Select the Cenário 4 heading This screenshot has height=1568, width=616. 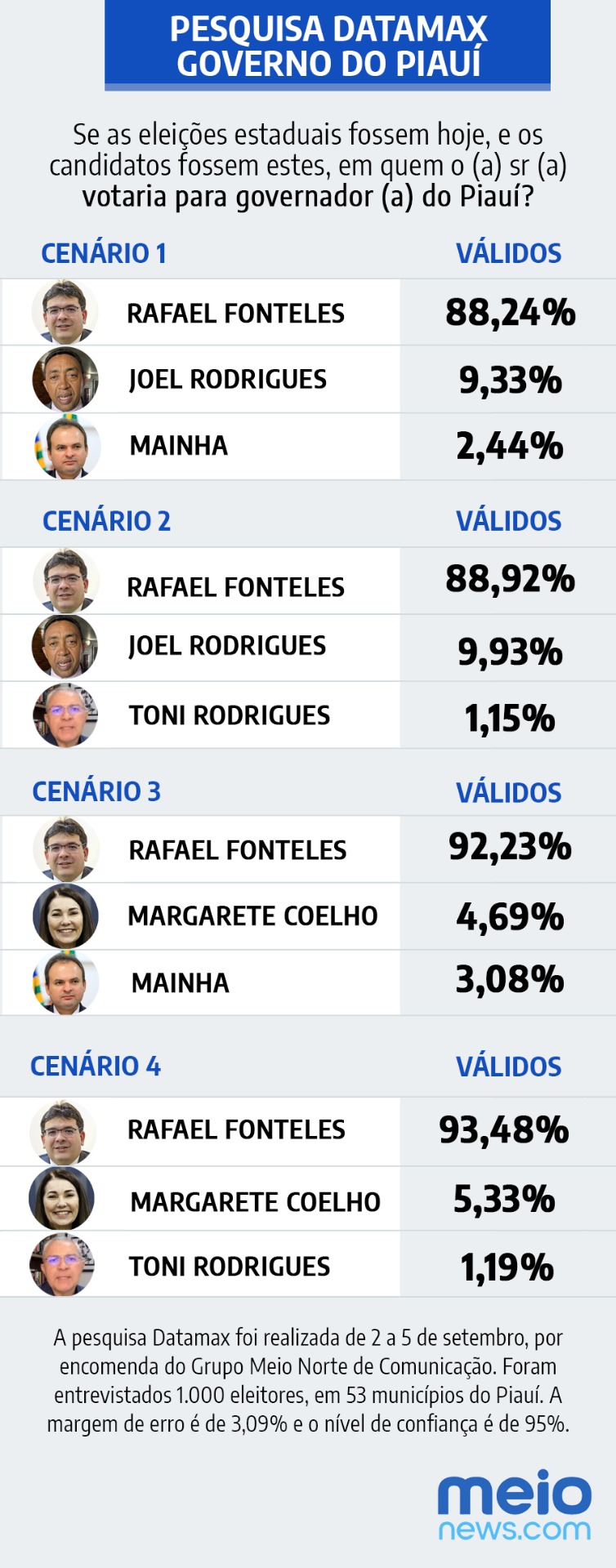click(x=96, y=1066)
